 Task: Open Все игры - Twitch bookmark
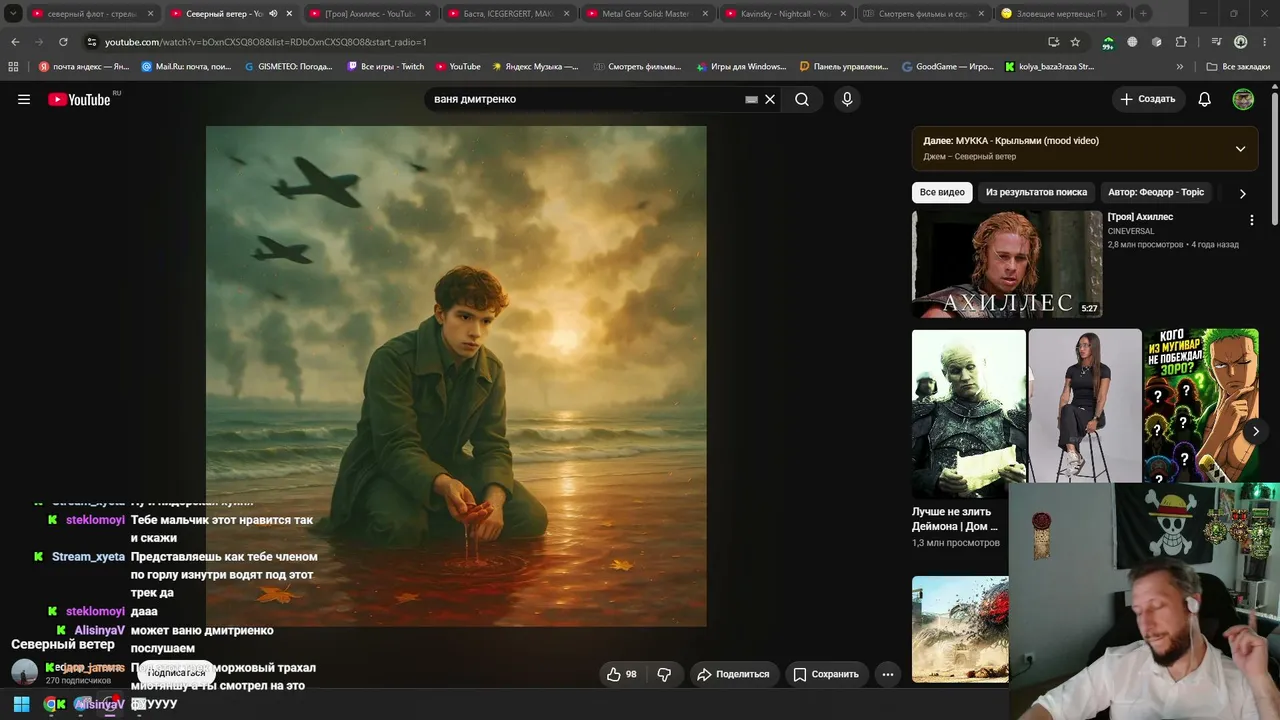point(386,67)
